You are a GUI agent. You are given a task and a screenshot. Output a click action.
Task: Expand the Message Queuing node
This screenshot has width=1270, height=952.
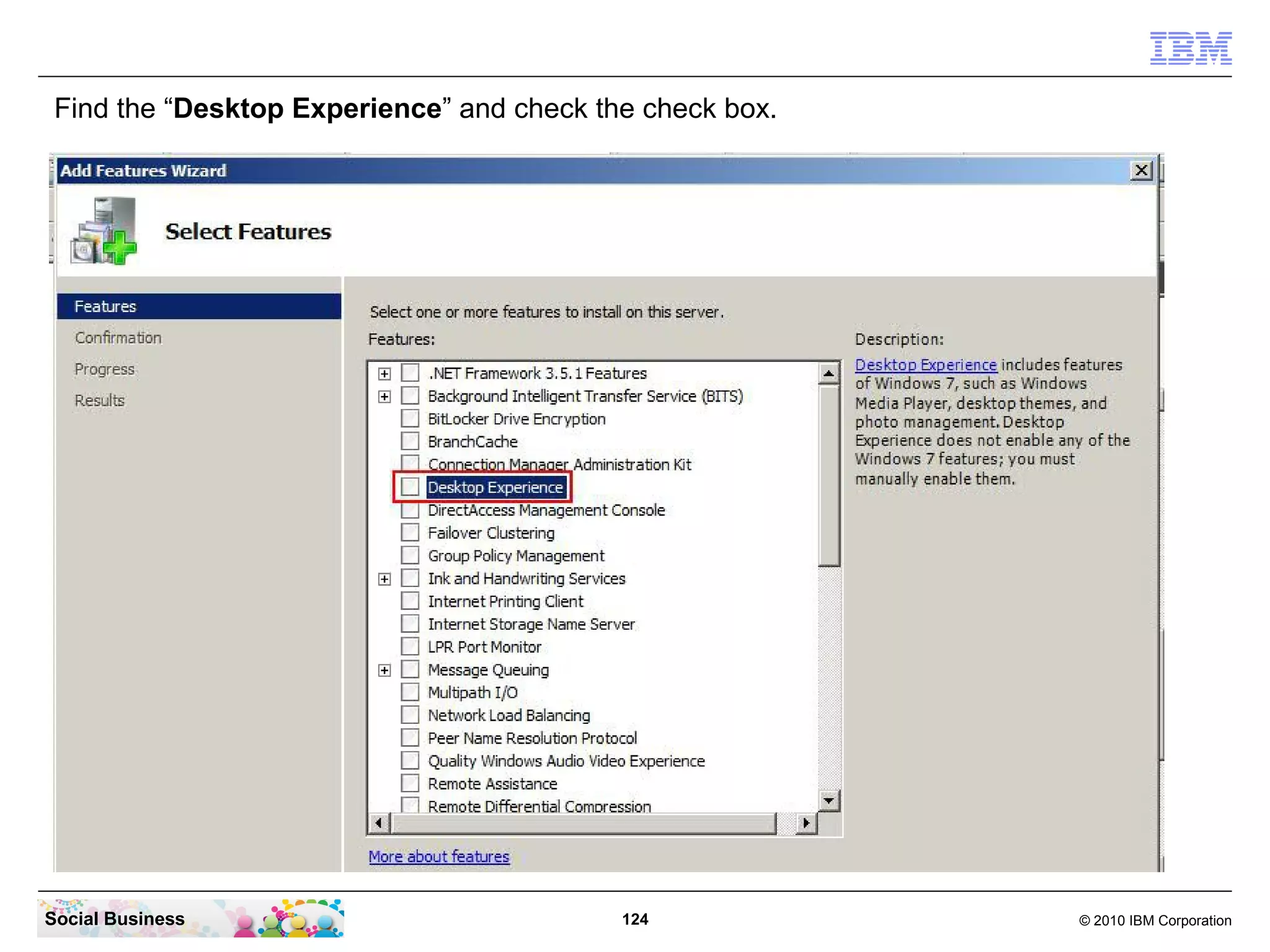click(x=384, y=671)
